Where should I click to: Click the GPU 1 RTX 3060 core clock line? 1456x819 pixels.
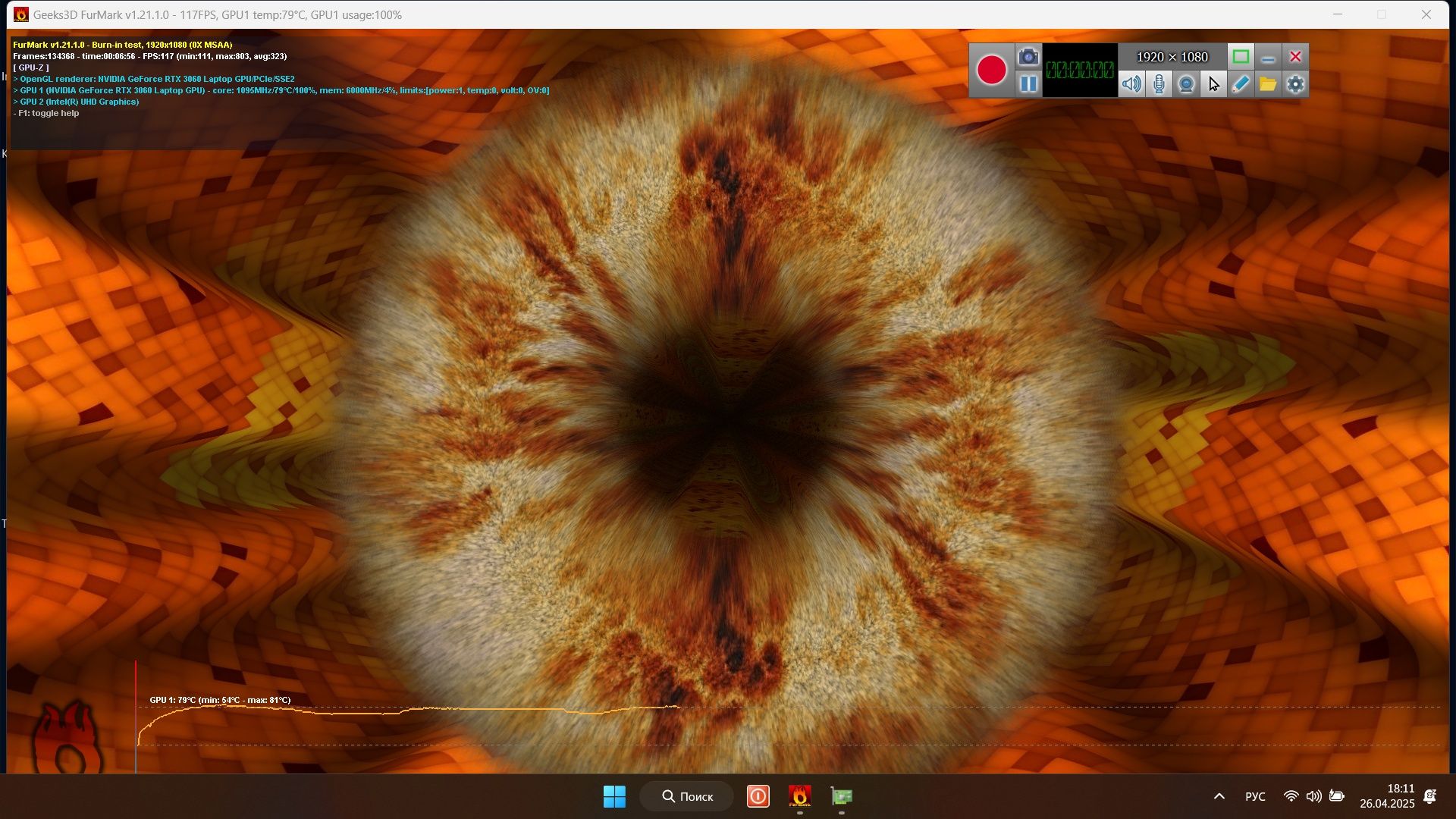pos(281,90)
